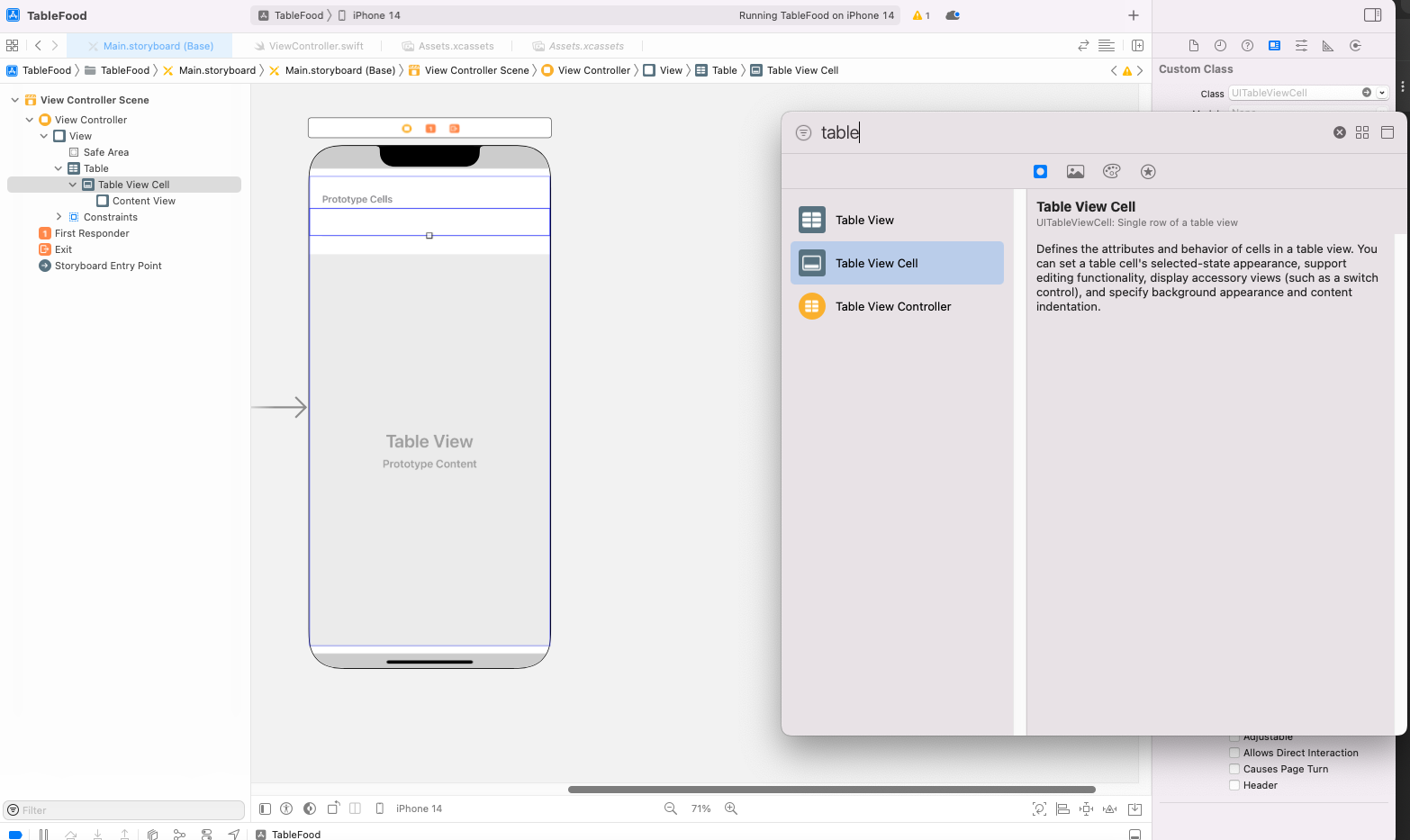Open the Align constraints menu

coord(1062,808)
